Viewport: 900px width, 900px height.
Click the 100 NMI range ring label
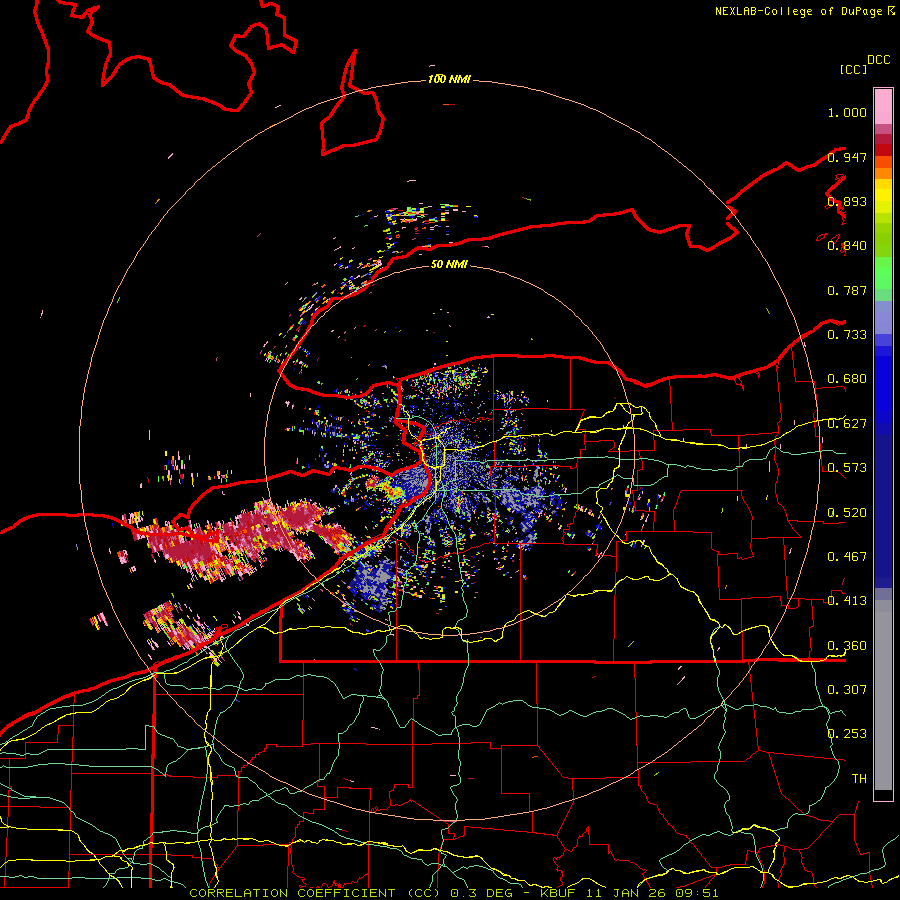449,79
